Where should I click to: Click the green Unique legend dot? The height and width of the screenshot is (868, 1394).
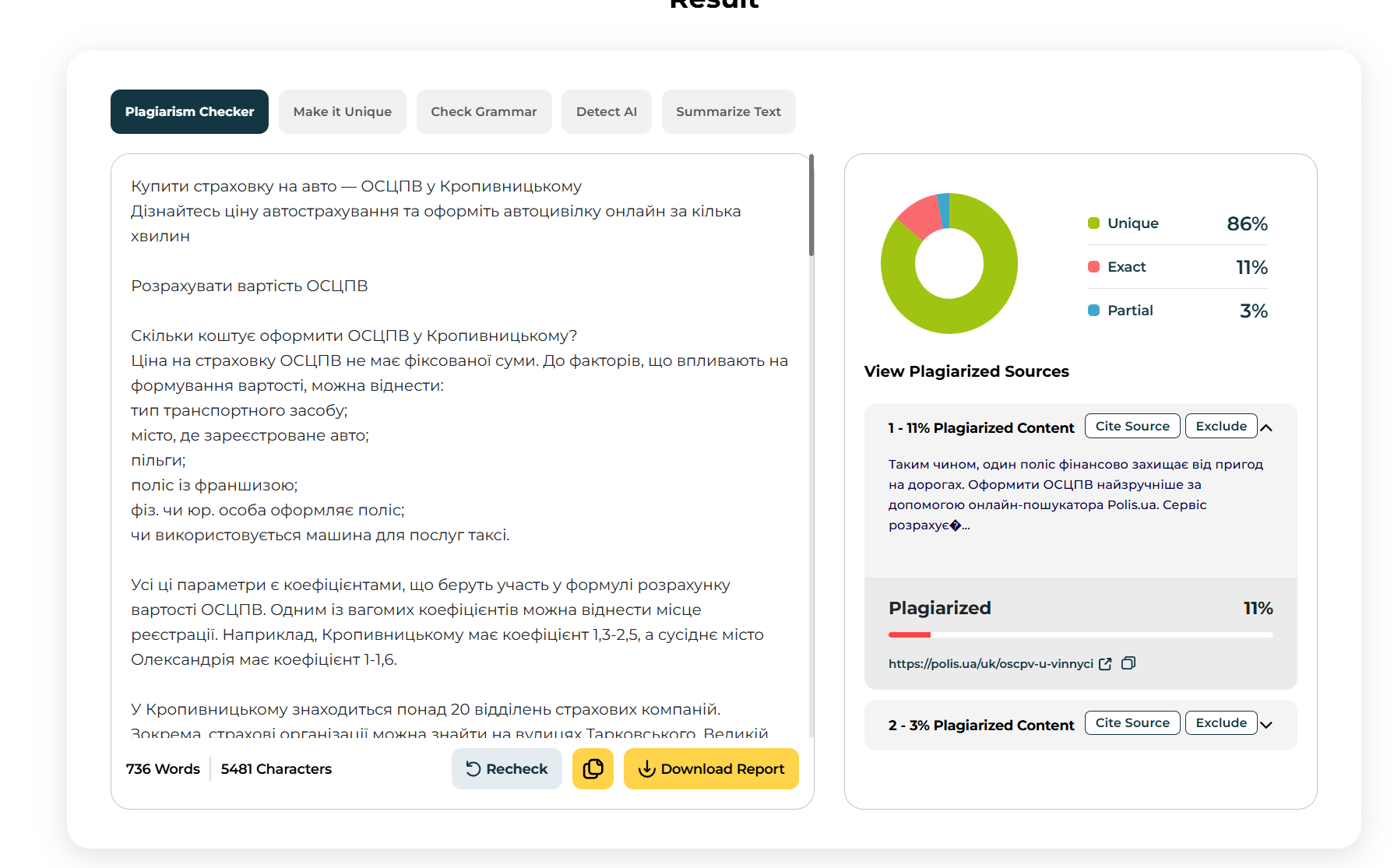pos(1093,223)
